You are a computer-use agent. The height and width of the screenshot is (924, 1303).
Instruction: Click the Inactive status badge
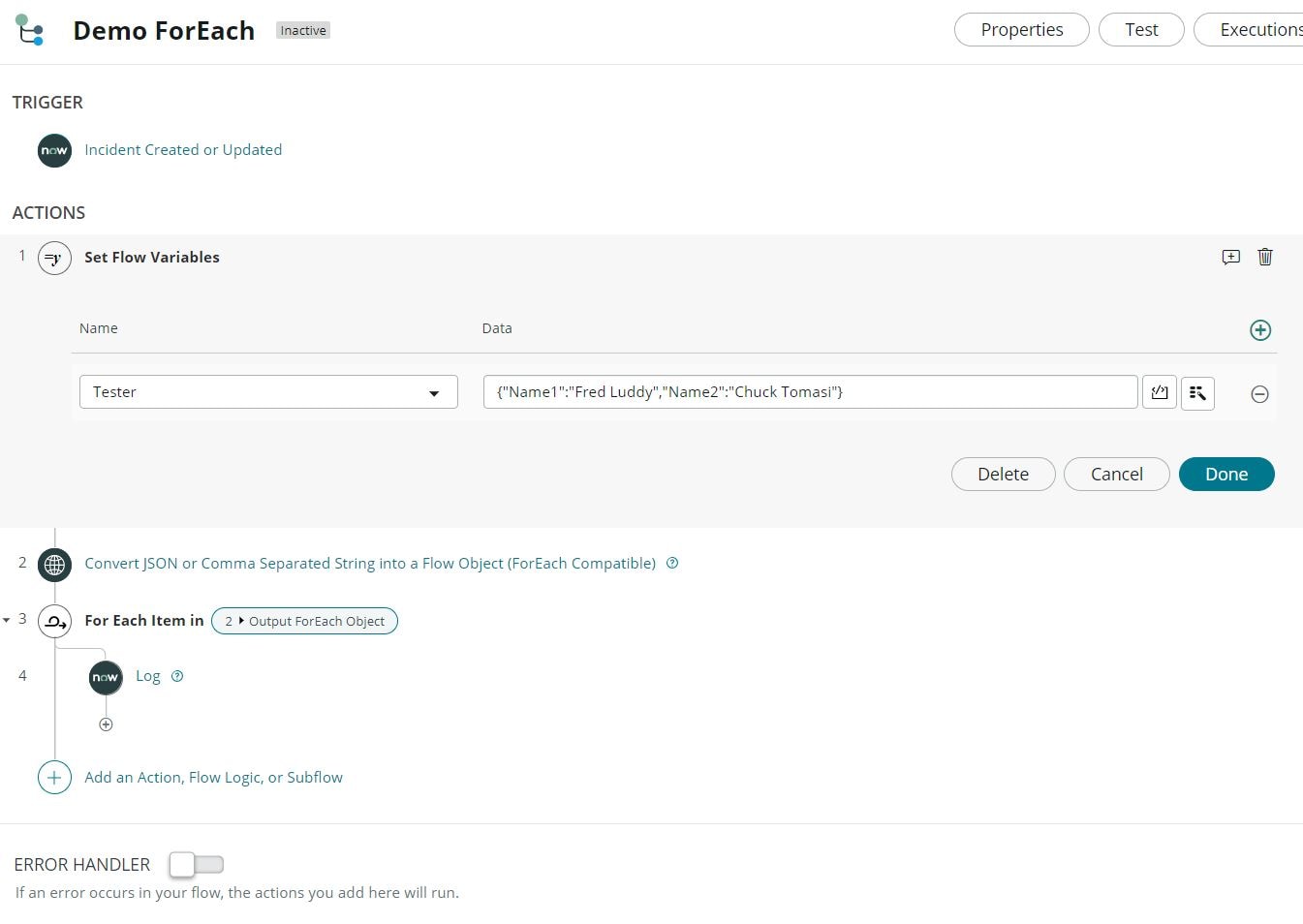303,31
